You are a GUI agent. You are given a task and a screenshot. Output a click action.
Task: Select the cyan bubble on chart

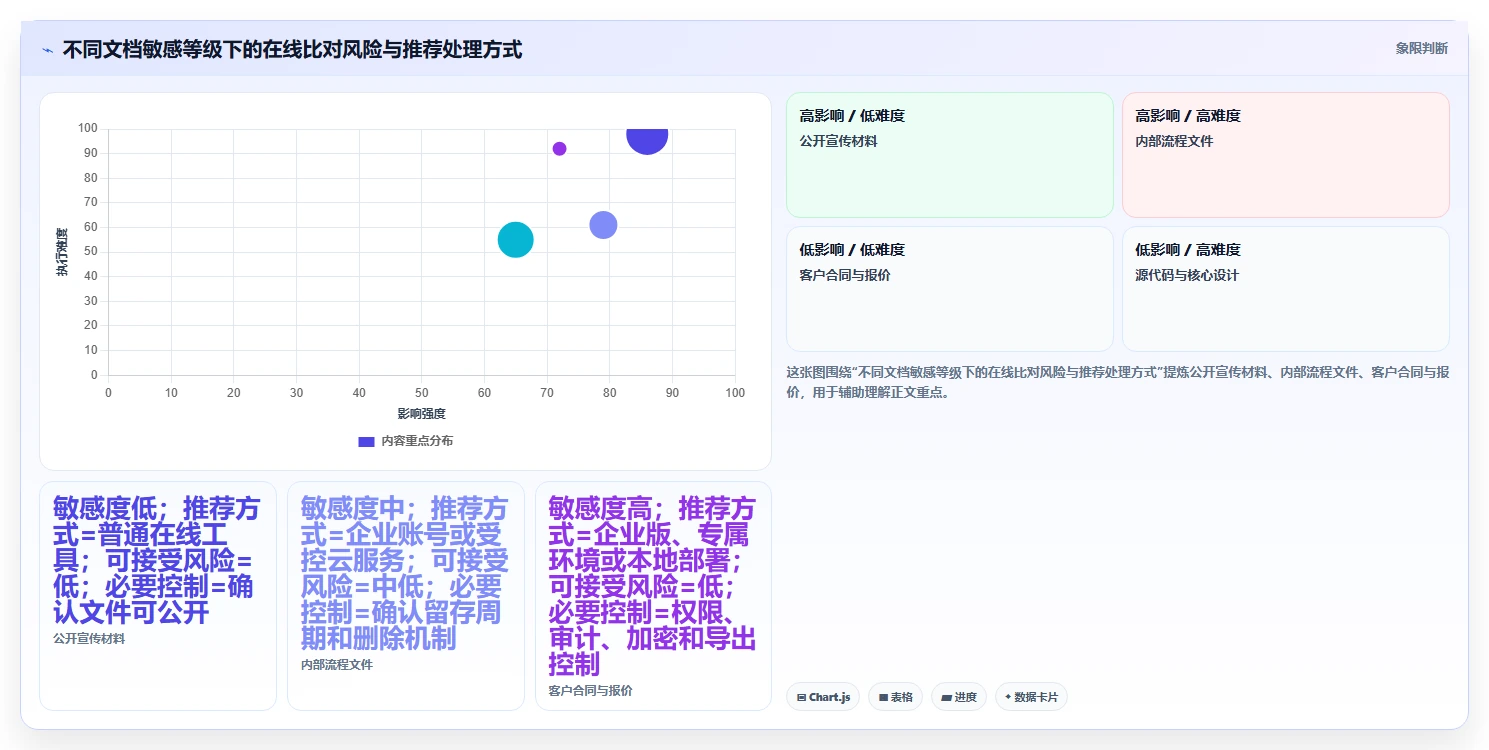tap(515, 240)
